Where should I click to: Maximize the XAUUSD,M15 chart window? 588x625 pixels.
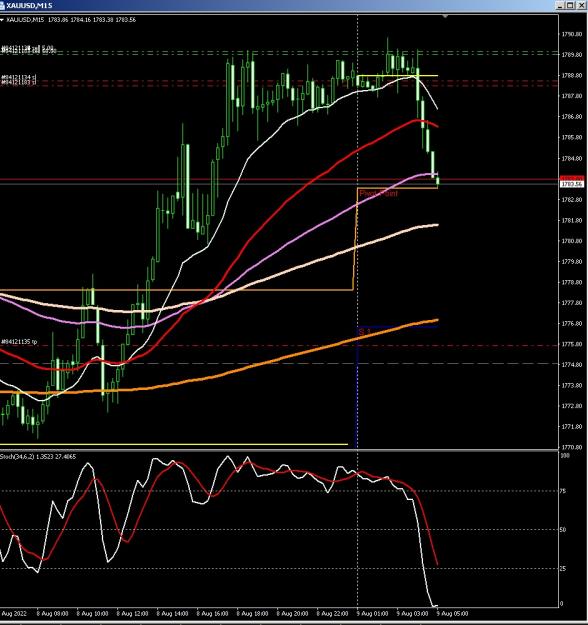[570, 5]
